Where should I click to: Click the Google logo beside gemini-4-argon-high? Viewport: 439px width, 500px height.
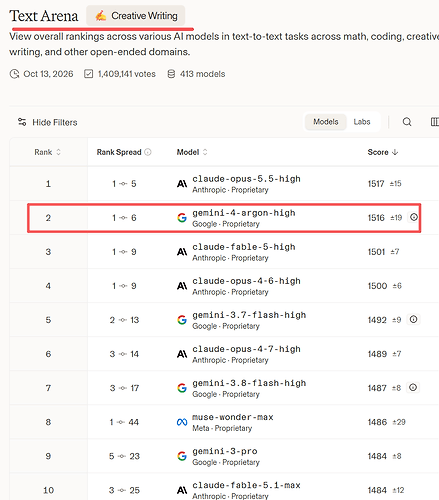182,218
